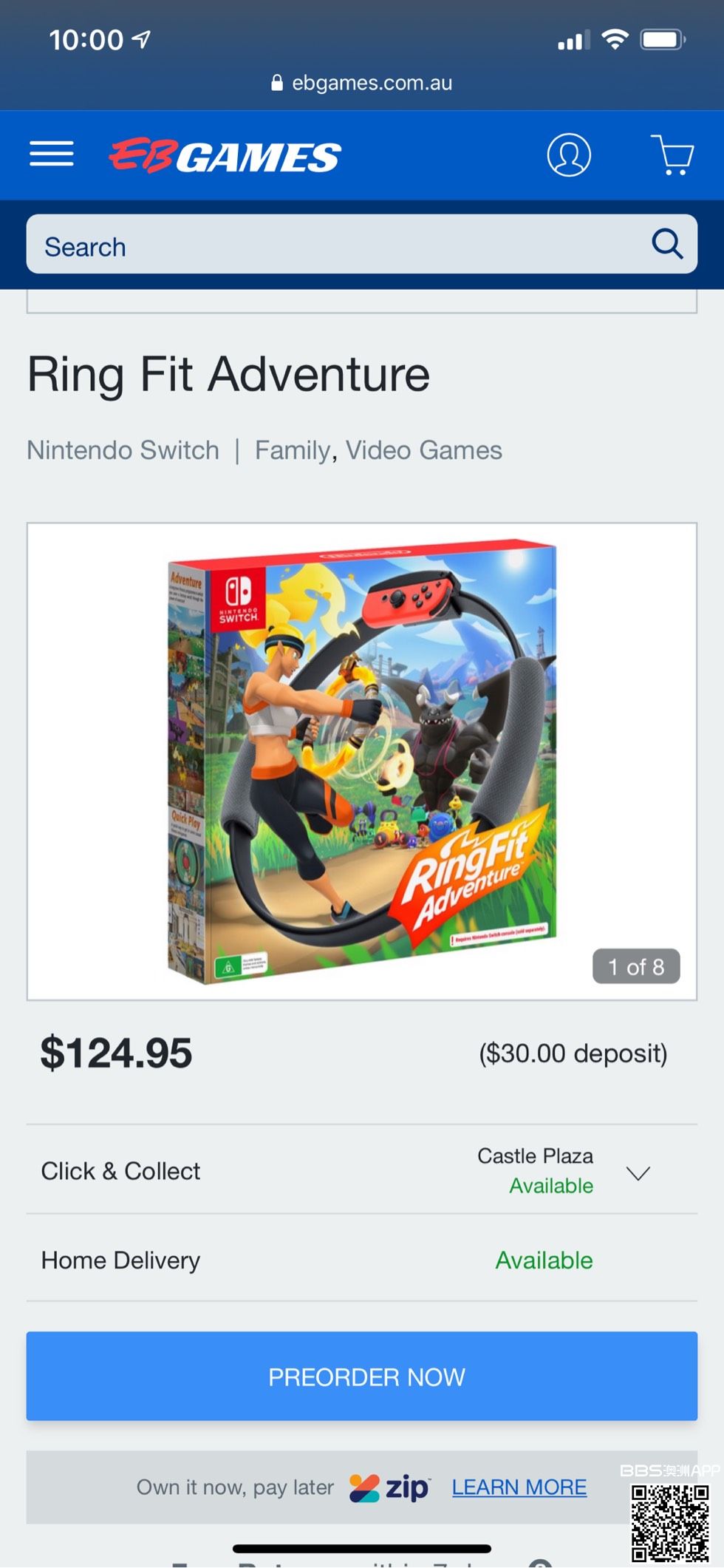Select the Home Delivery option row
Viewport: 724px width, 1568px height.
(x=121, y=1260)
